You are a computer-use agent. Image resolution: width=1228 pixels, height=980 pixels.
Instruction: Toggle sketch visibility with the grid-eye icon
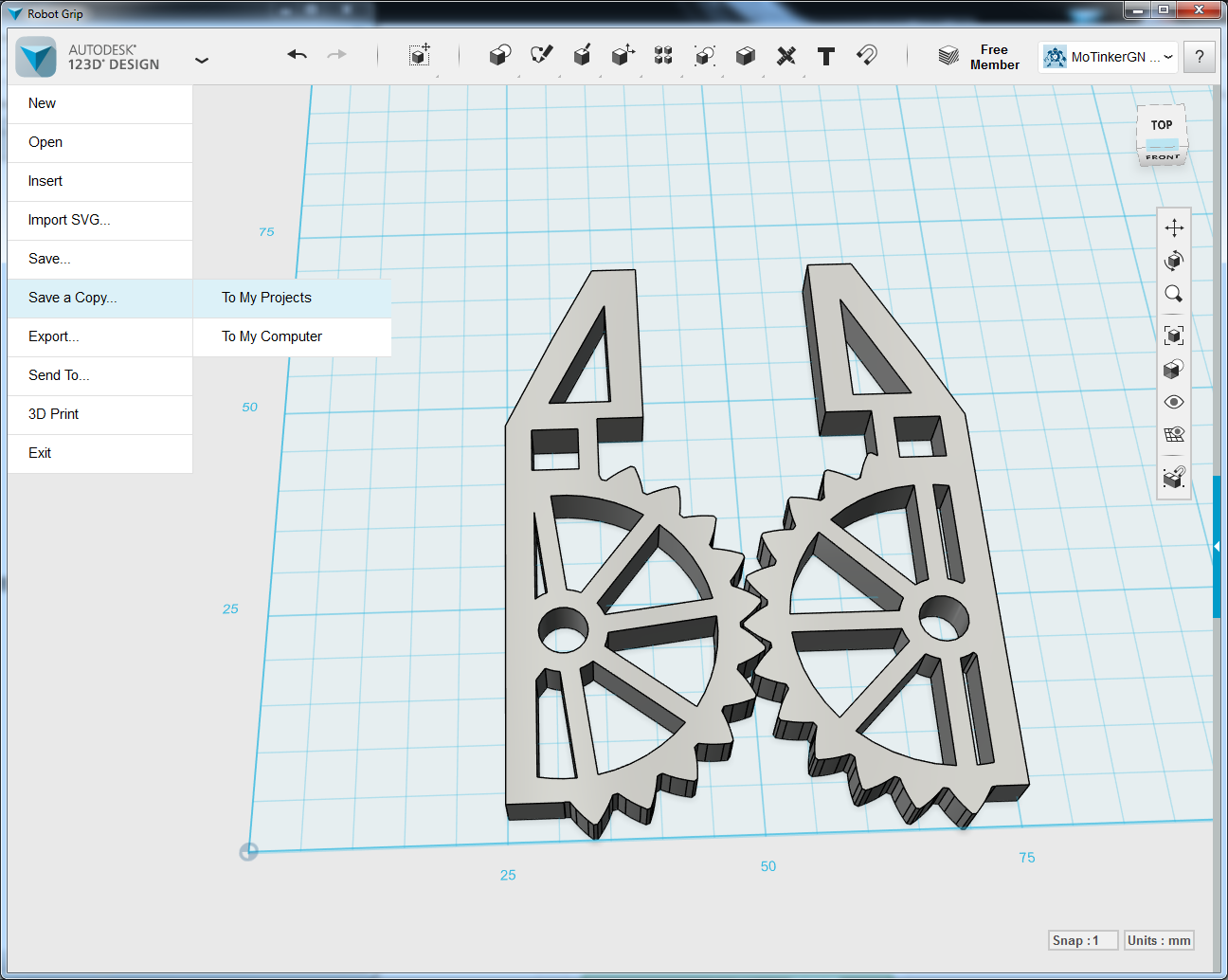tap(1173, 435)
